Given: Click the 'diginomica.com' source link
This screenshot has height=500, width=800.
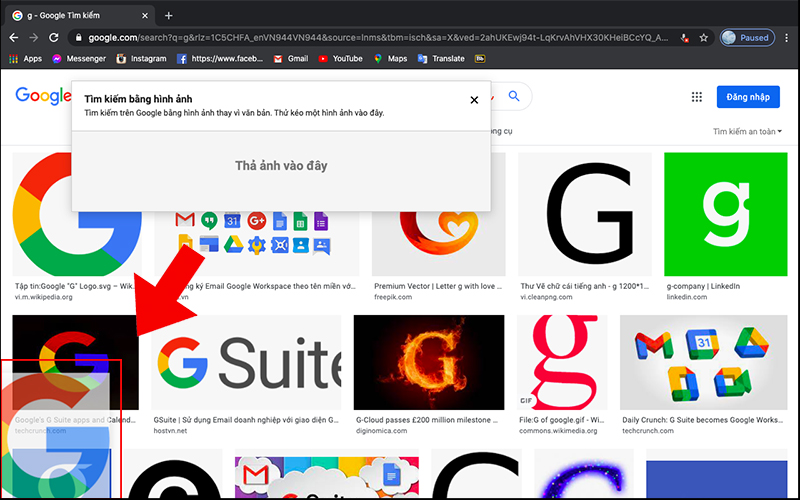Looking at the screenshot, I should click(x=382, y=431).
